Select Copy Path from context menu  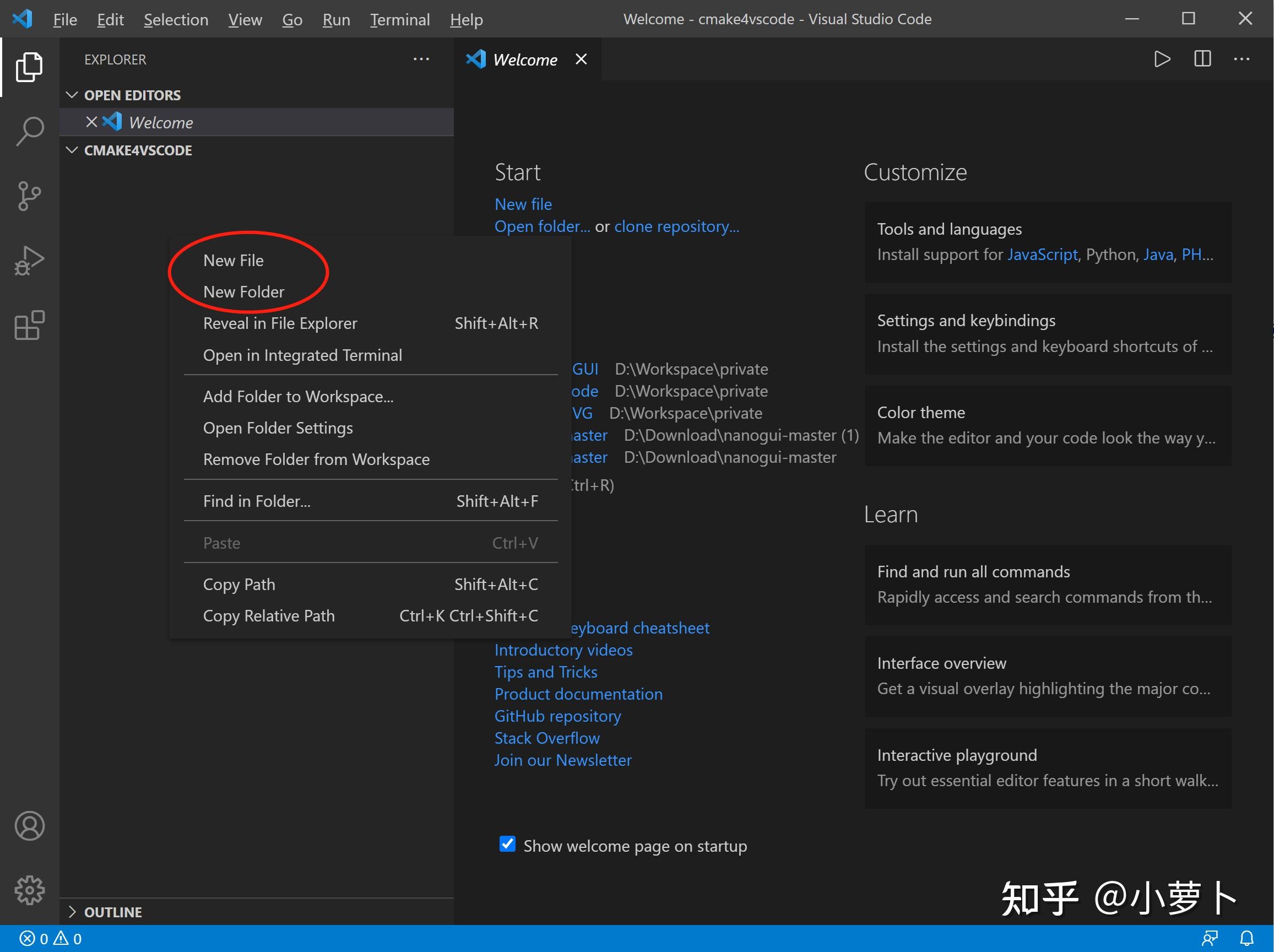coord(370,585)
